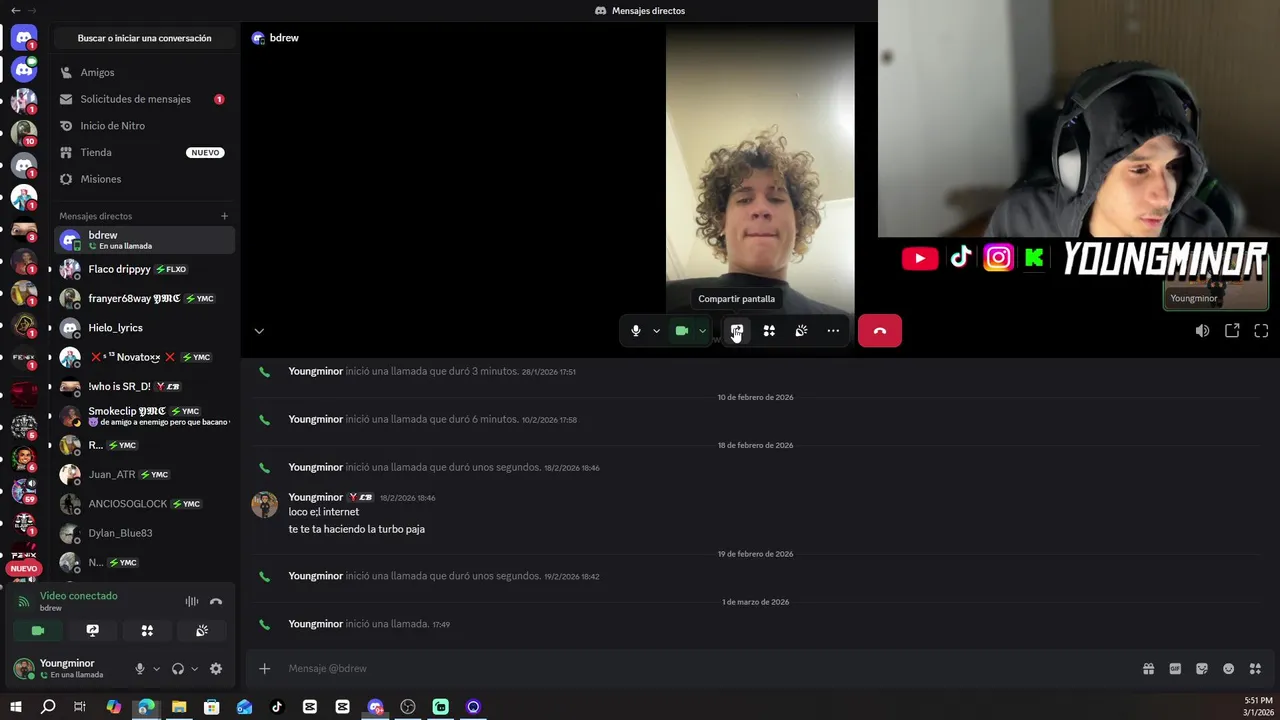Collapse call view with the down chevron

[259, 331]
